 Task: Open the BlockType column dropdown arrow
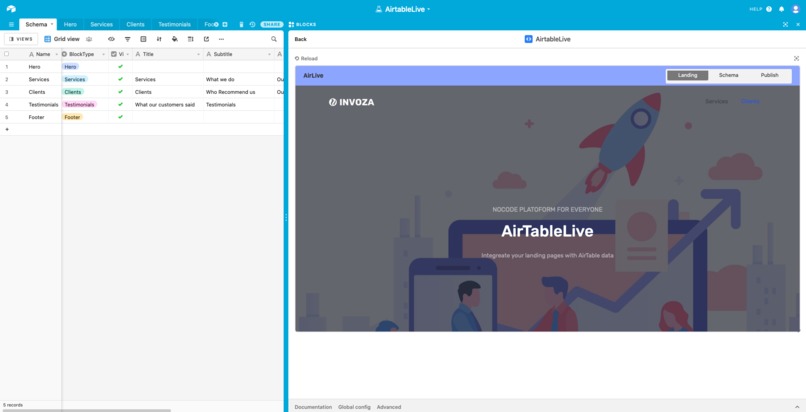[x=104, y=54]
